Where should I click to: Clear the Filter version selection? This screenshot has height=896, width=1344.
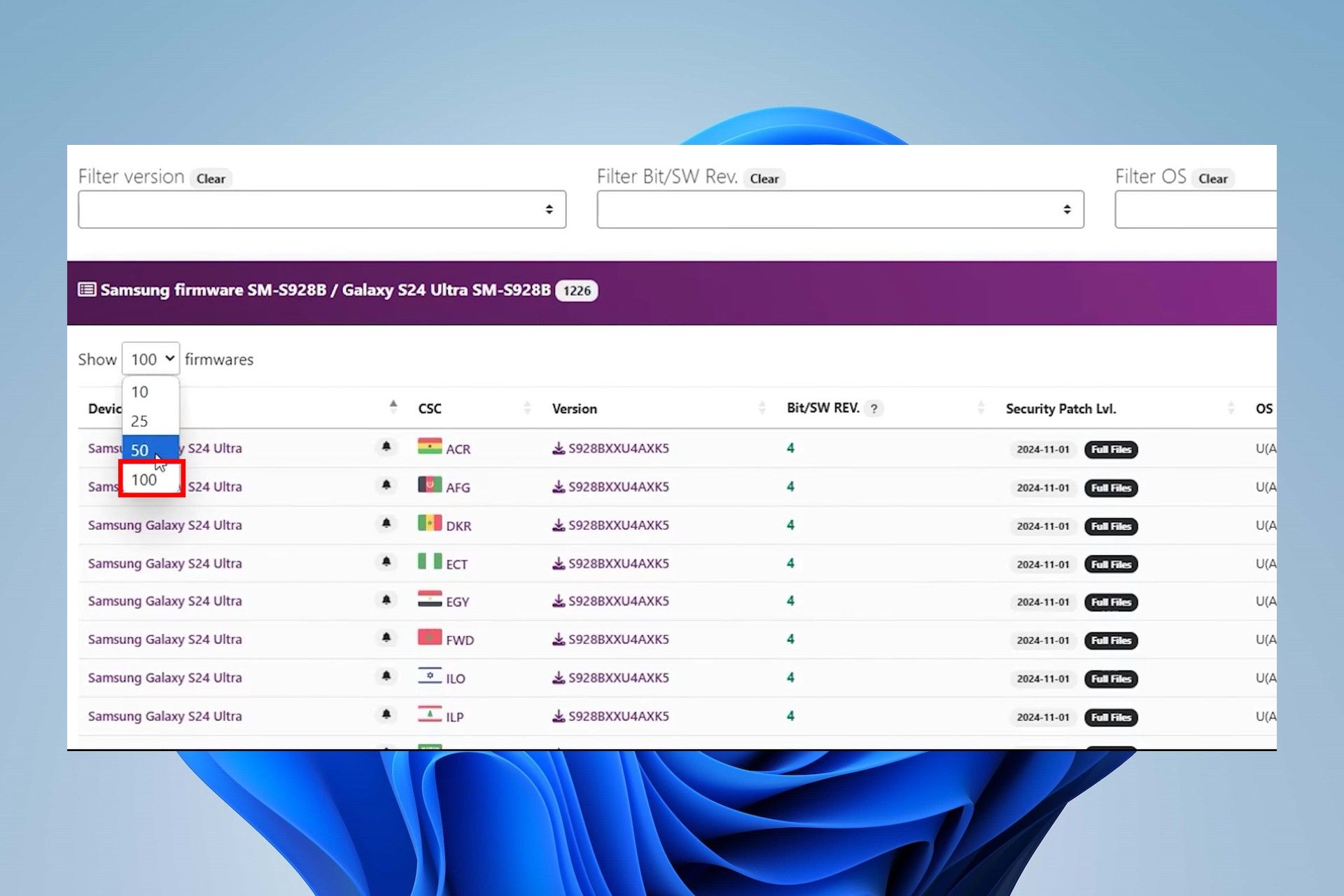211,178
